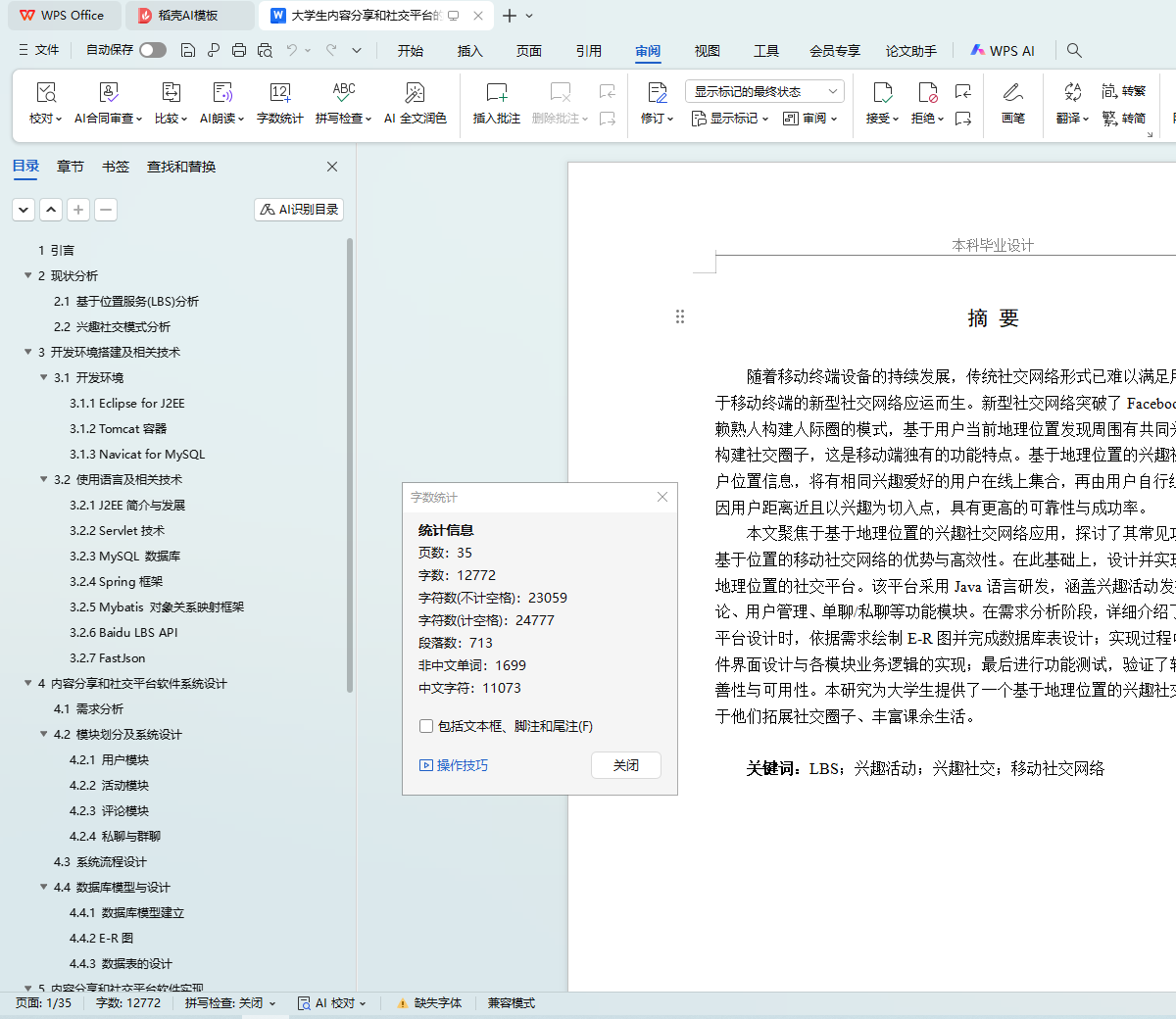Click the 字数统计 word count icon

point(279,93)
